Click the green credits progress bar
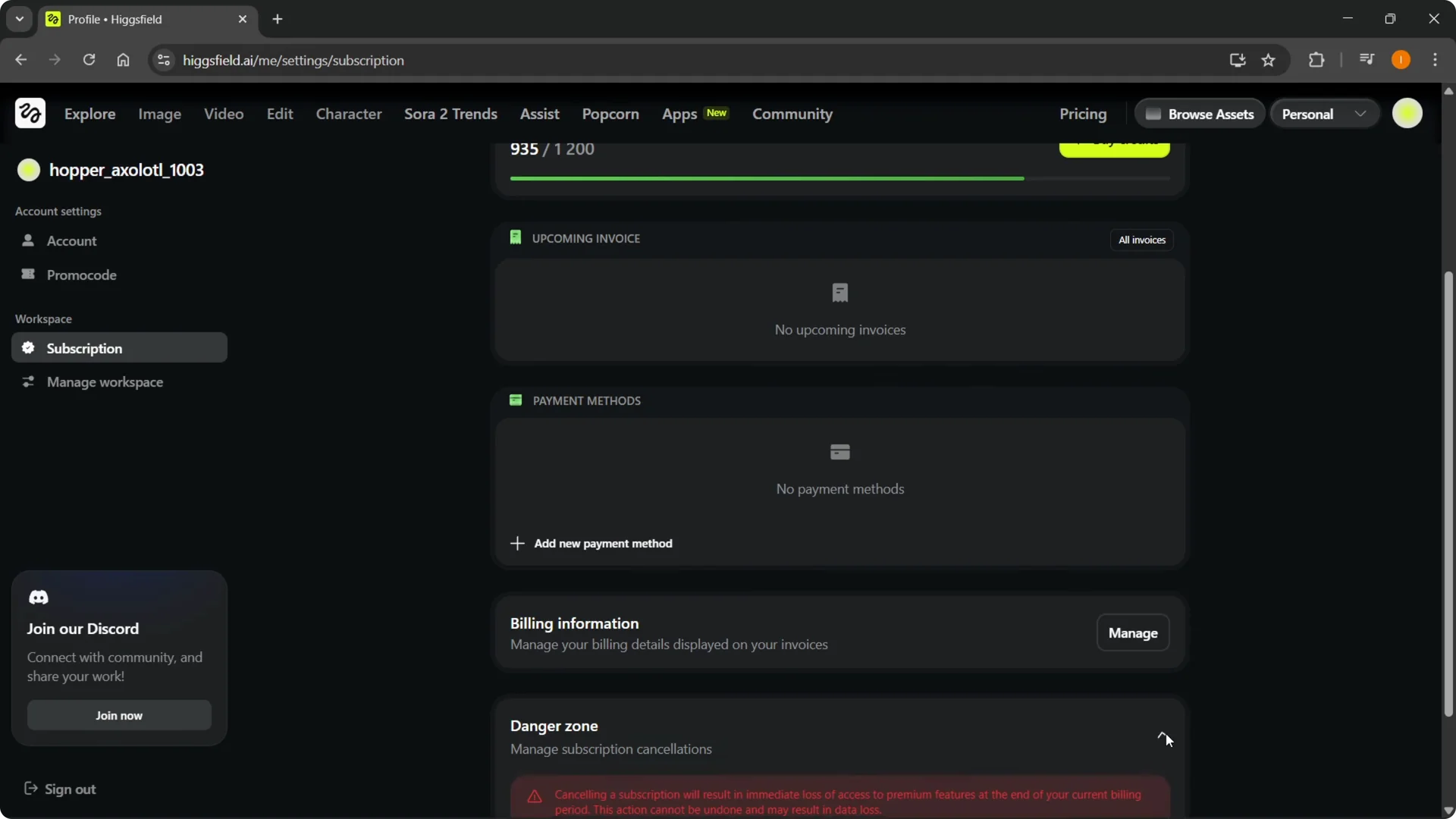This screenshot has width=1456, height=819. tap(766, 177)
